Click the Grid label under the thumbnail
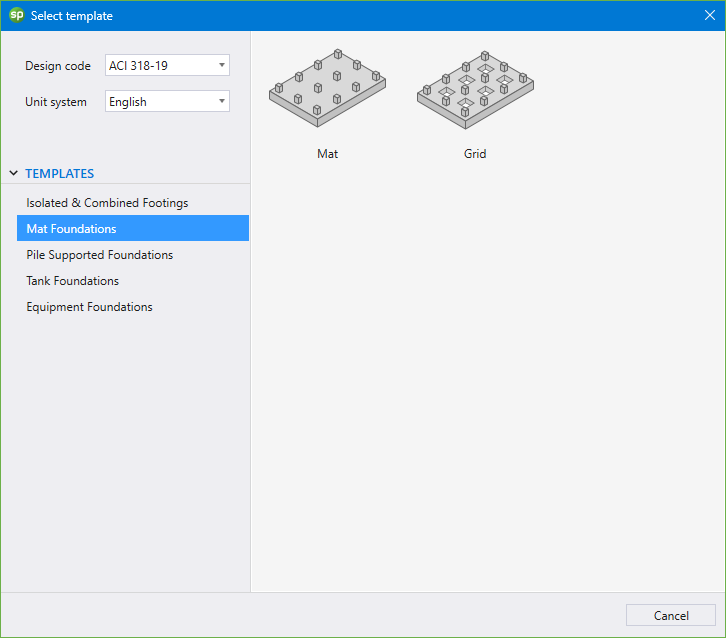Screen dimensions: 726x638 475,154
